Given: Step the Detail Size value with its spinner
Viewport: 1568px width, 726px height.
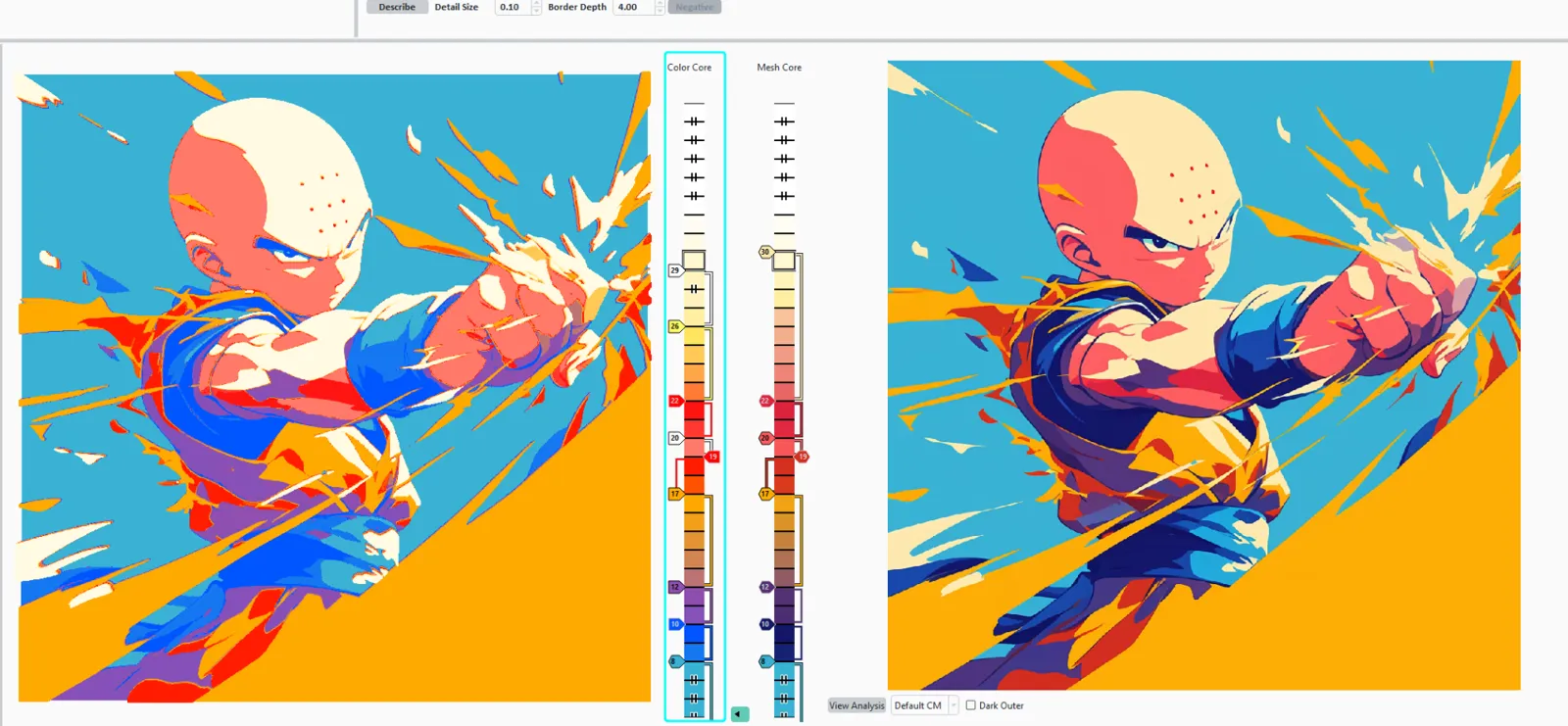Looking at the screenshot, I should point(536,7).
